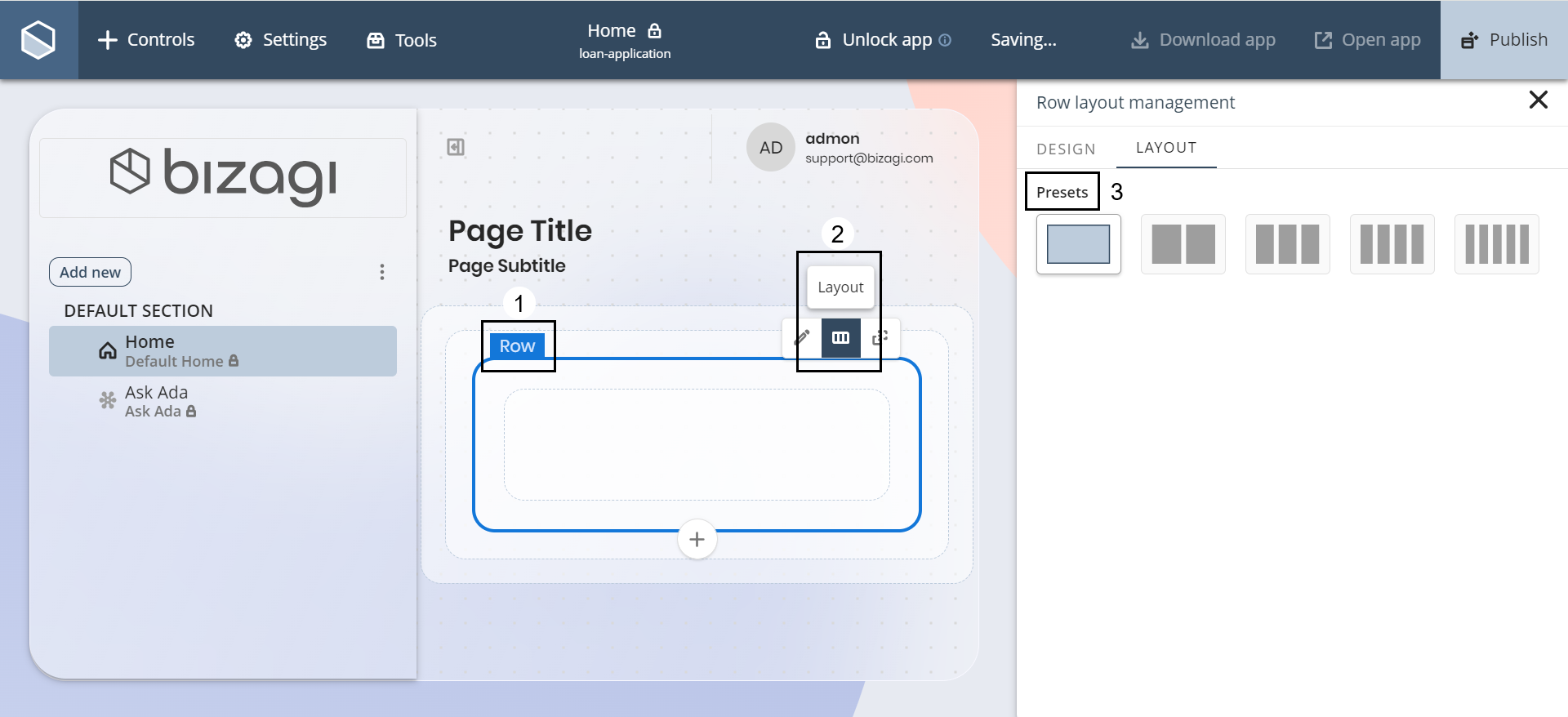Click the admon user name

coord(832,139)
